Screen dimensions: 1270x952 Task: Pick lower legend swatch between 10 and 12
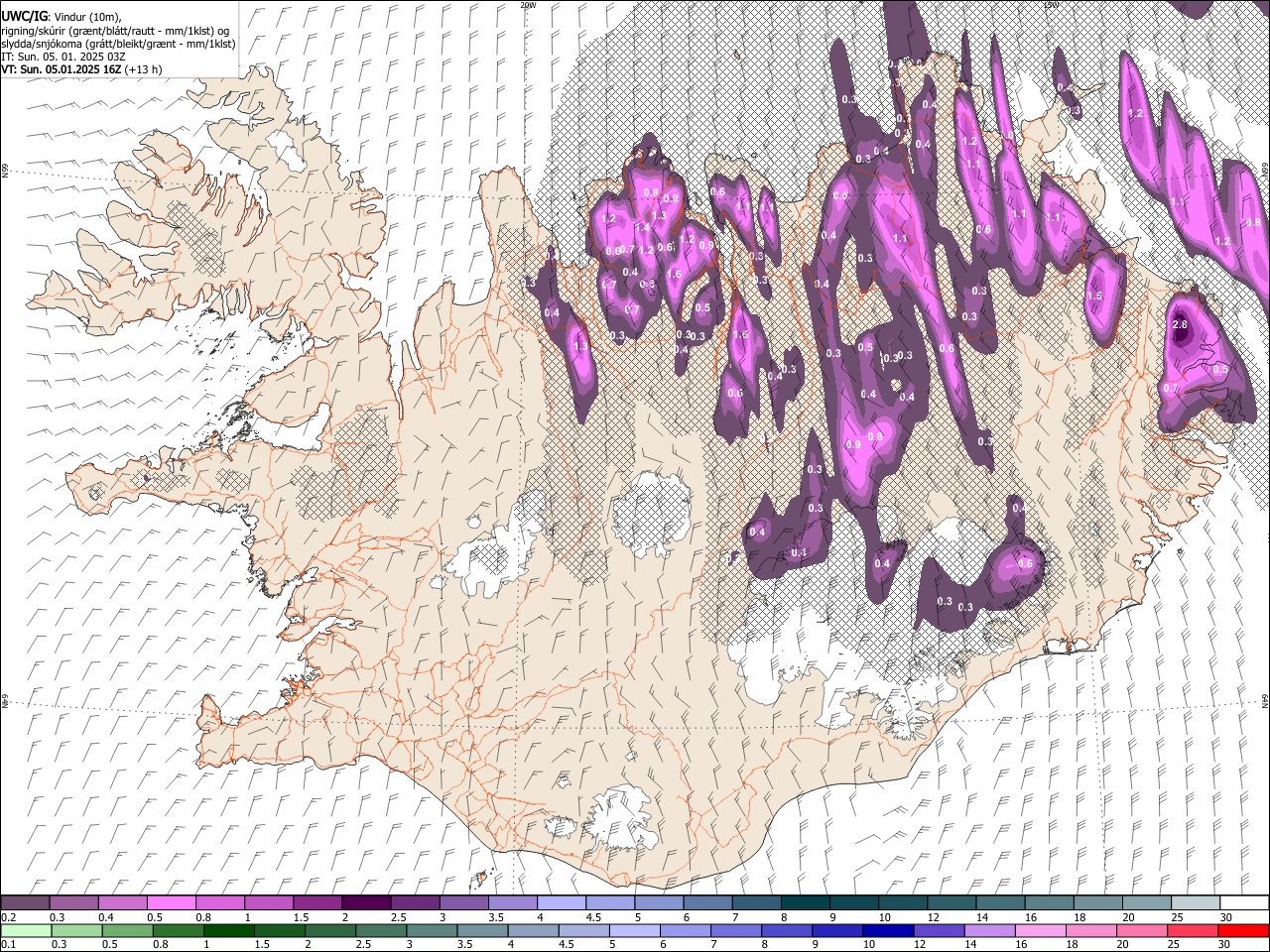coord(888,930)
